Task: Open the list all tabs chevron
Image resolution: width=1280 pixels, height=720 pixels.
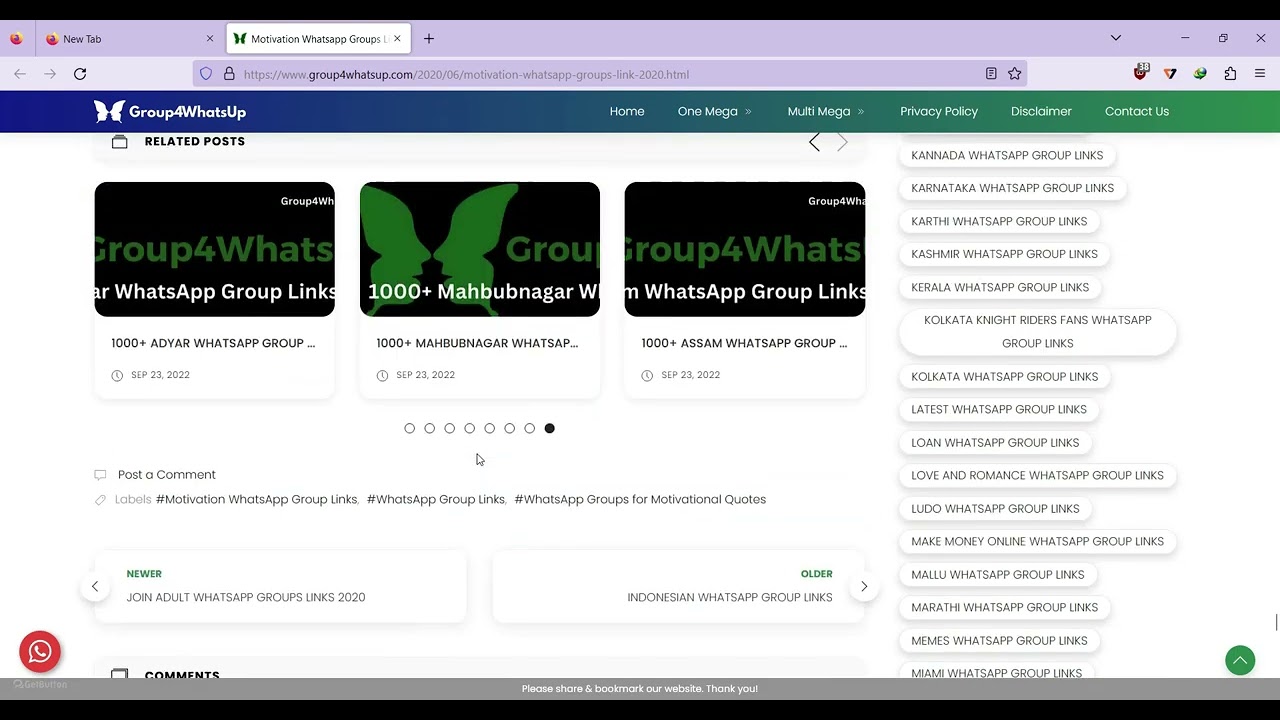Action: (1116, 38)
